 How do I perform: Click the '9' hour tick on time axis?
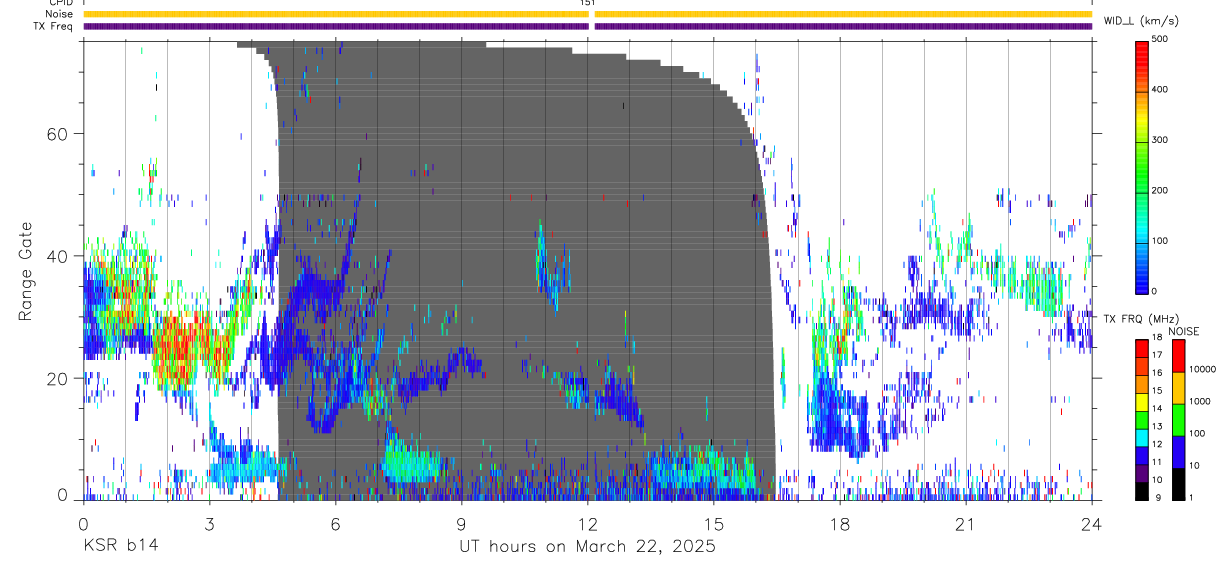point(462,524)
